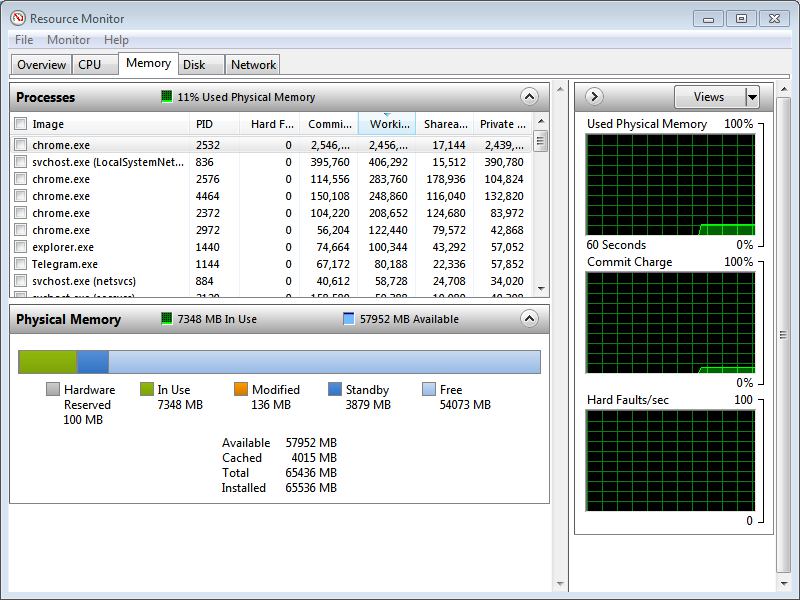Select the Telegram.exe process name
The height and width of the screenshot is (600, 800).
[65, 264]
